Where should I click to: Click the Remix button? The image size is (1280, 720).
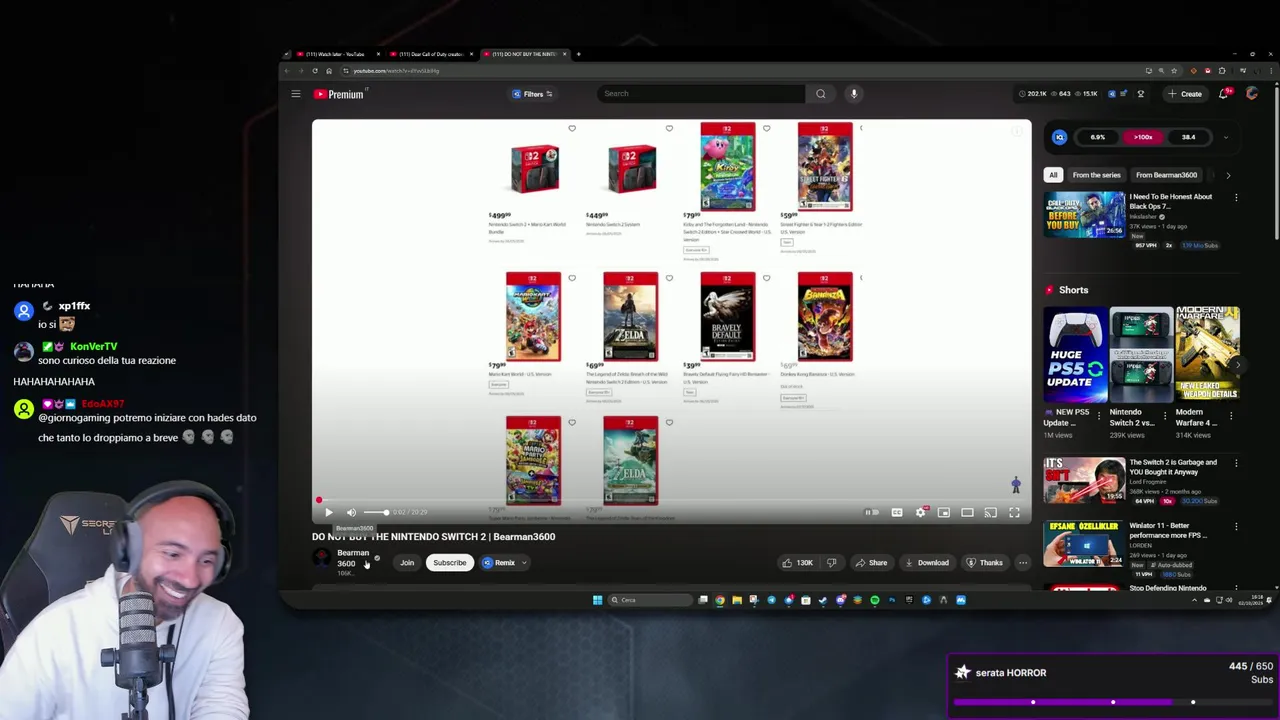499,563
